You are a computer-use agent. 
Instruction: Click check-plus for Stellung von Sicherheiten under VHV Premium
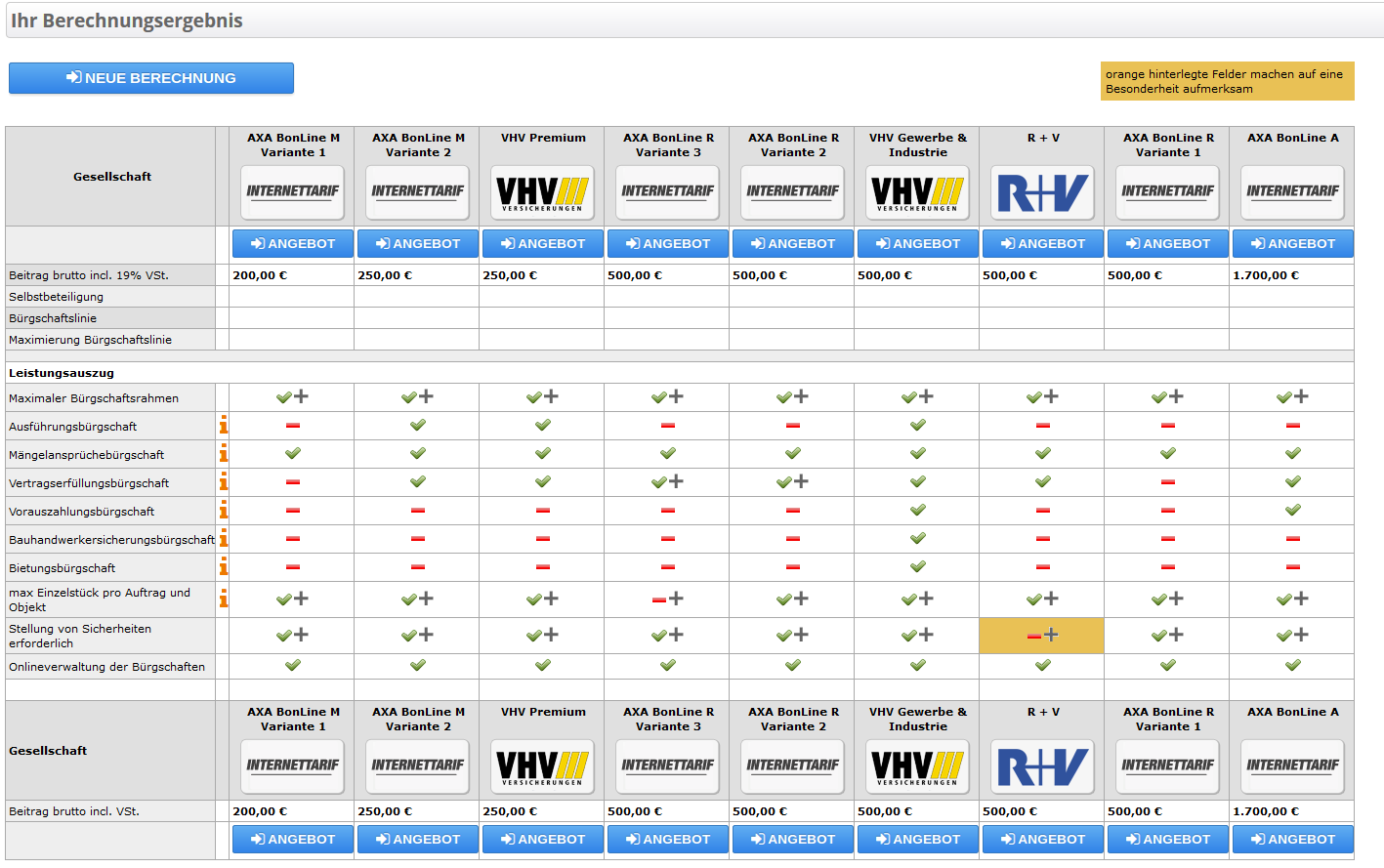(543, 635)
